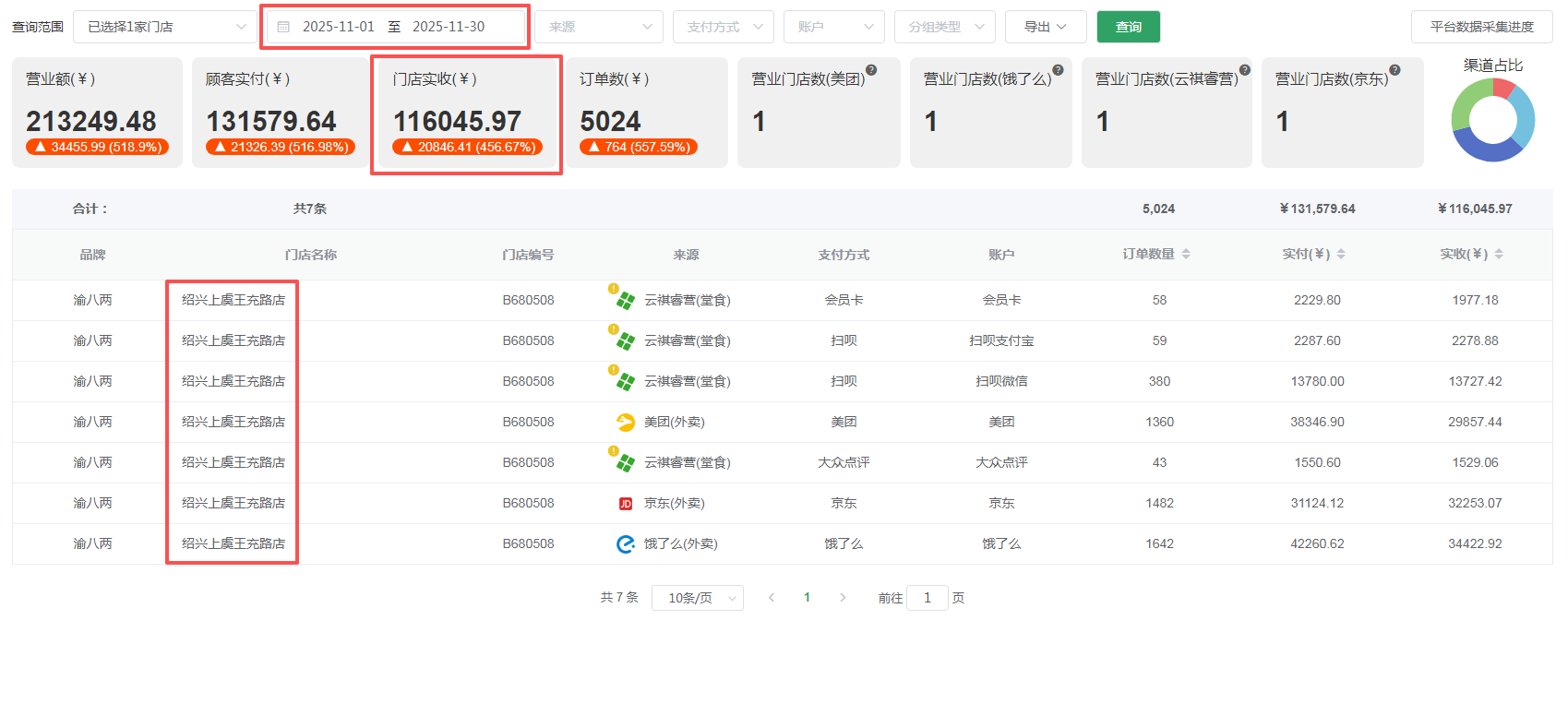Click the 饿了么(外卖) source icon
1568x716 pixels.
click(626, 544)
